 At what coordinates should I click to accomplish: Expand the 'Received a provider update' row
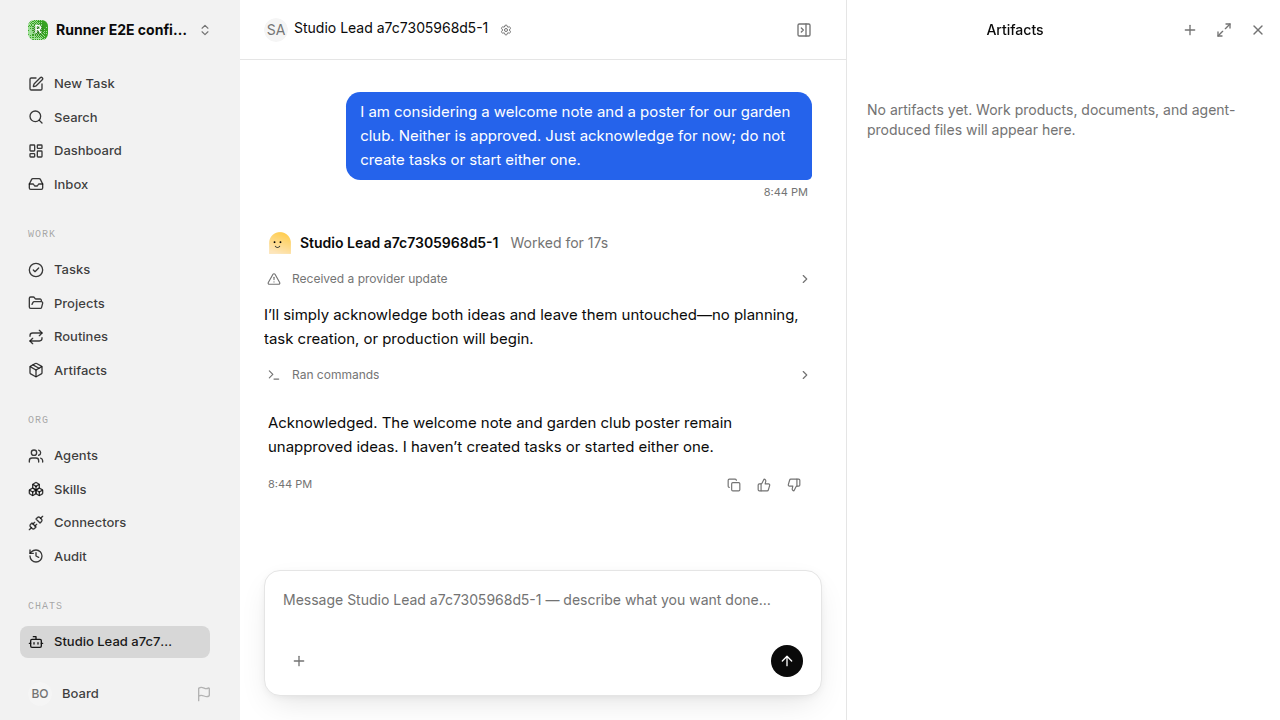tap(539, 279)
